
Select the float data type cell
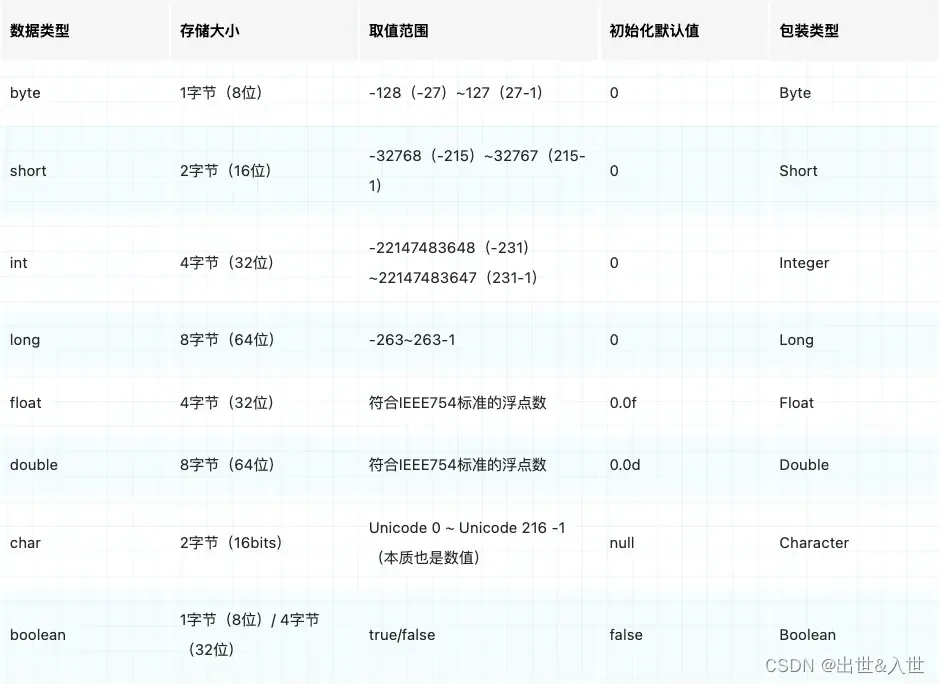[26, 402]
